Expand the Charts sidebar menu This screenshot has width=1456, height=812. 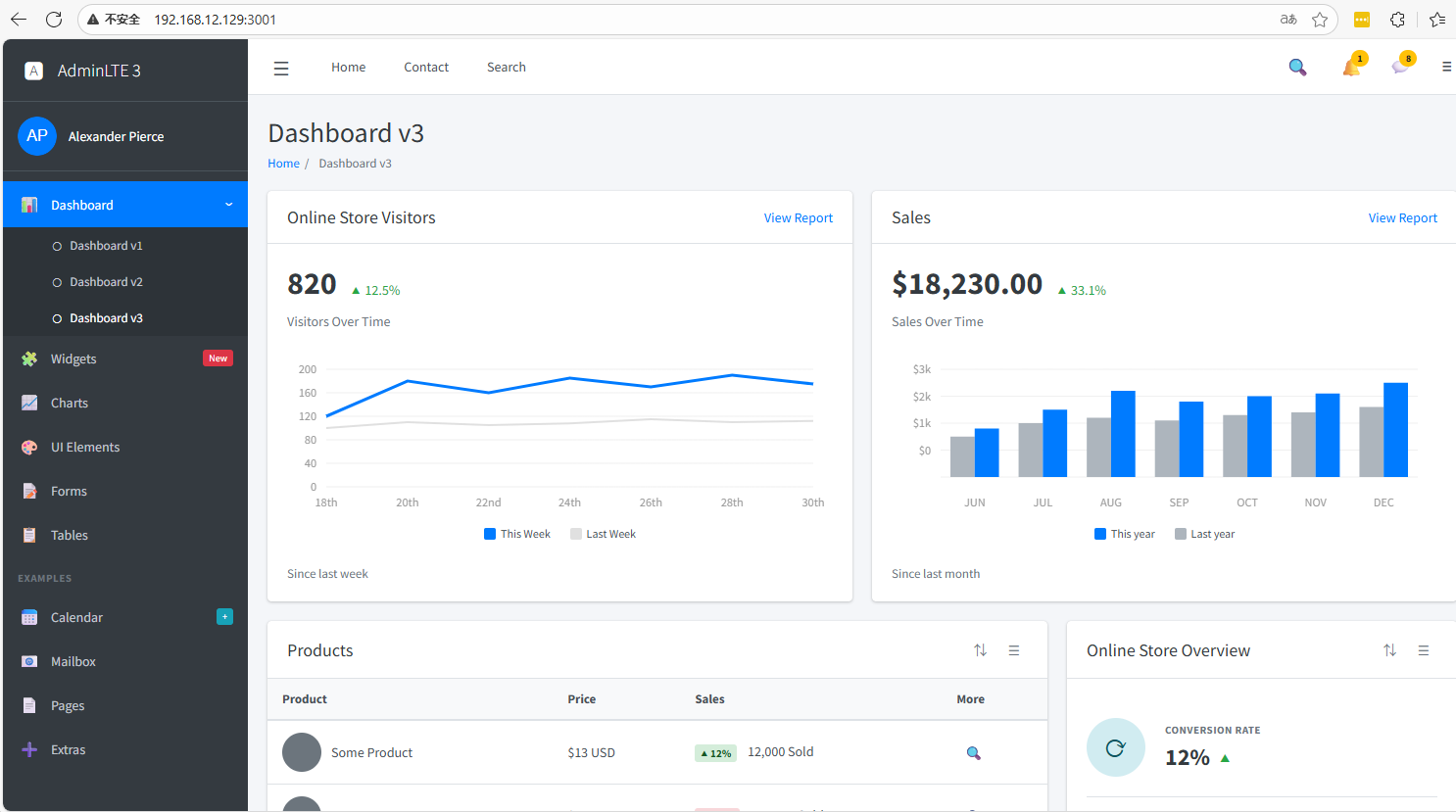(70, 403)
